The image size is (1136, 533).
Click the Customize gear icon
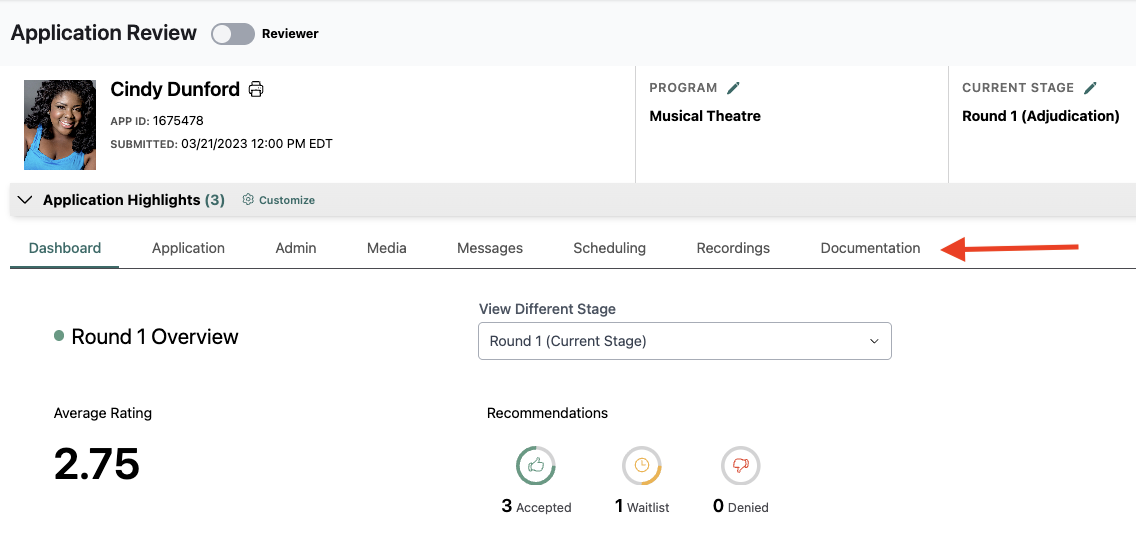point(248,200)
